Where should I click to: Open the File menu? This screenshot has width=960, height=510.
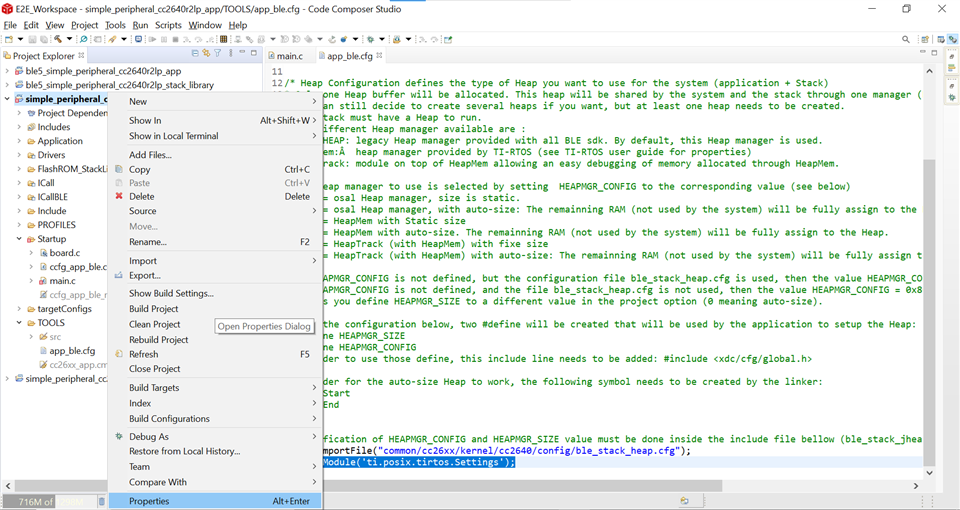click(10, 25)
